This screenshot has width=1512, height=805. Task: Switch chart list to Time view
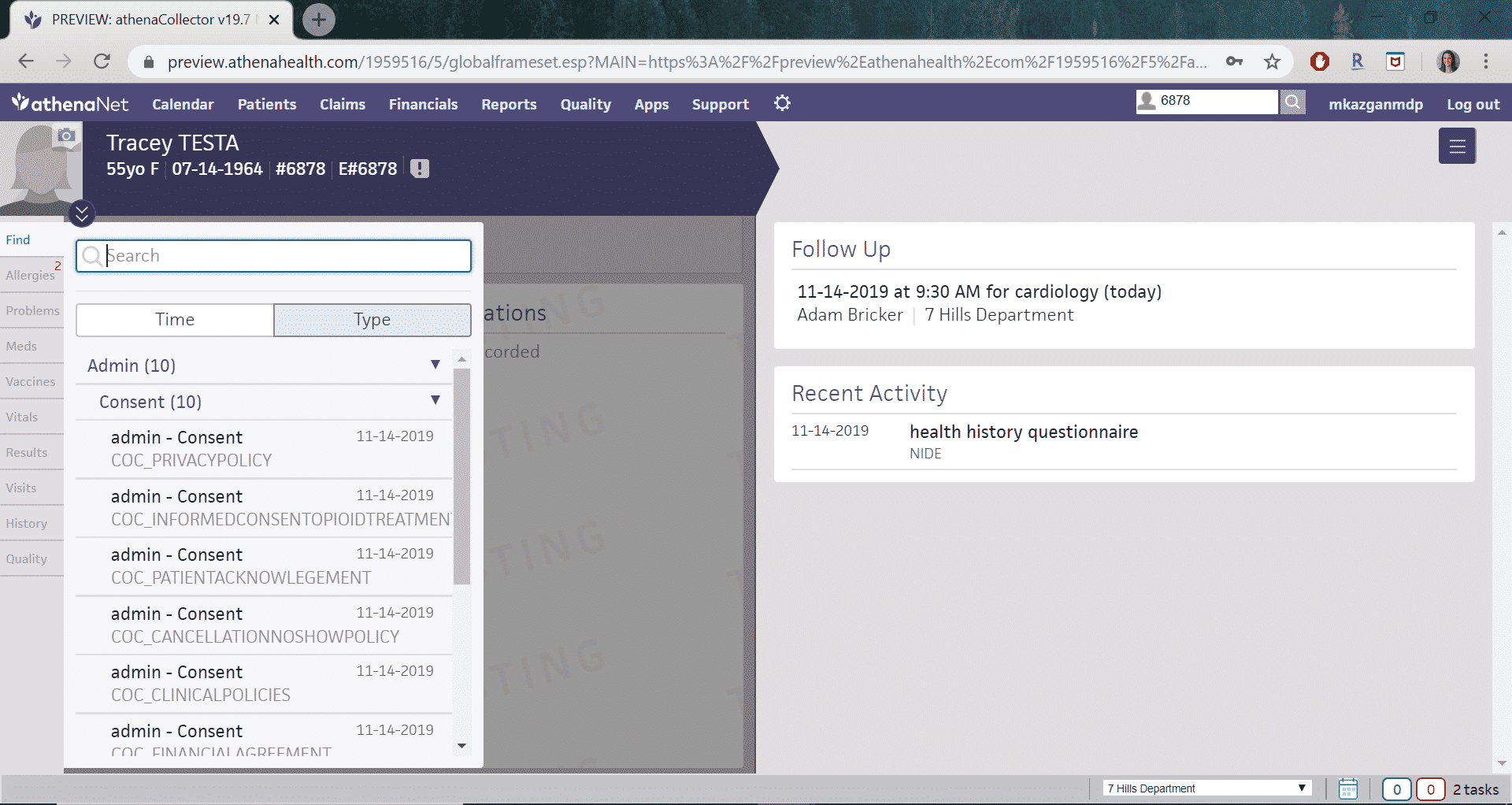click(x=175, y=320)
